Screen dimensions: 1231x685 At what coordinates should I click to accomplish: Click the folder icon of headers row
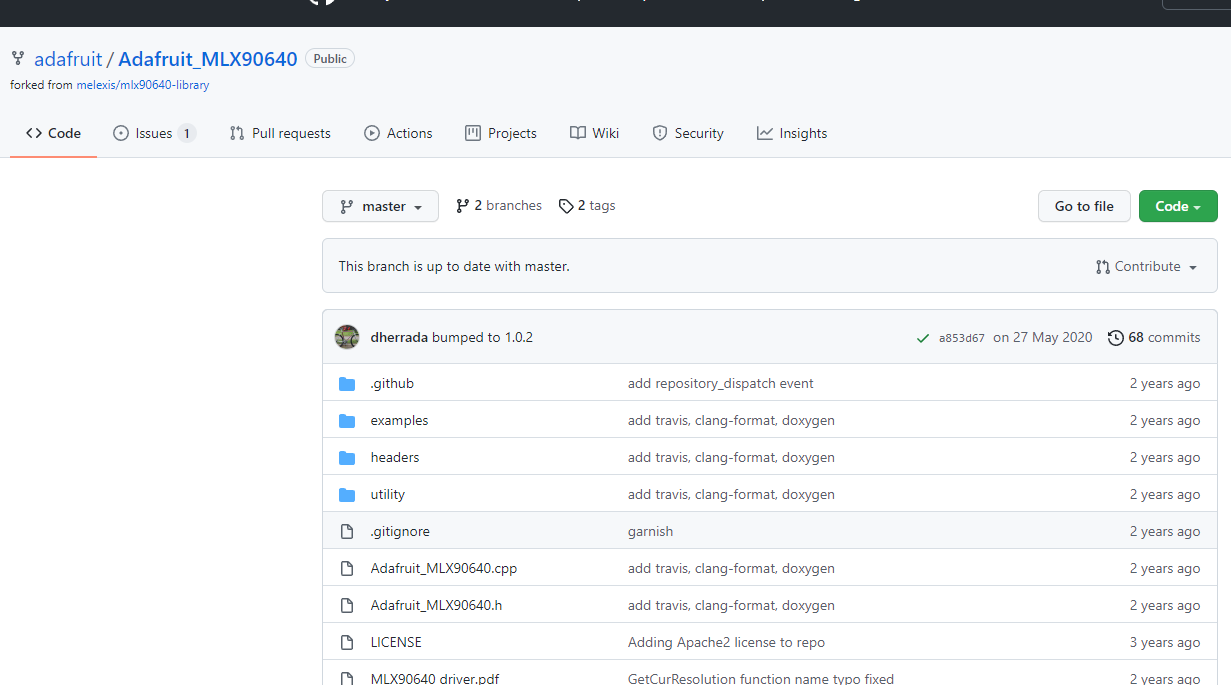point(347,458)
